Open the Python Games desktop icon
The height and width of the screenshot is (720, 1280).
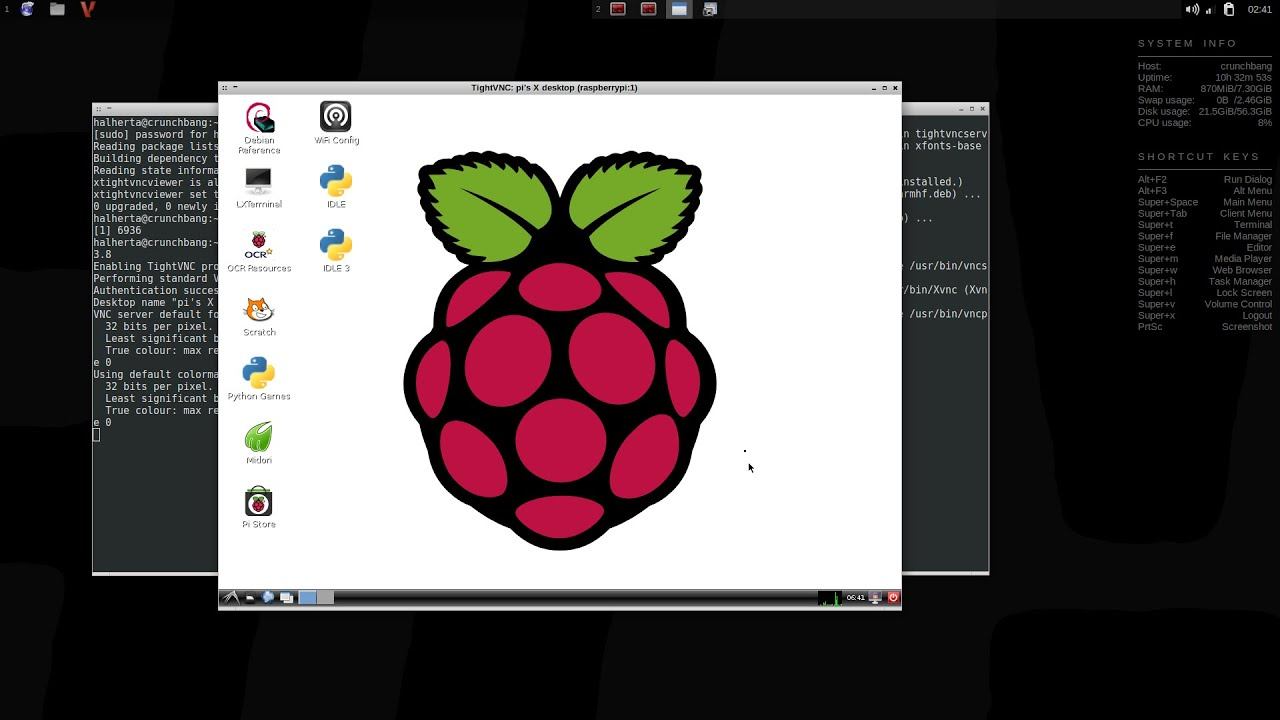point(259,379)
